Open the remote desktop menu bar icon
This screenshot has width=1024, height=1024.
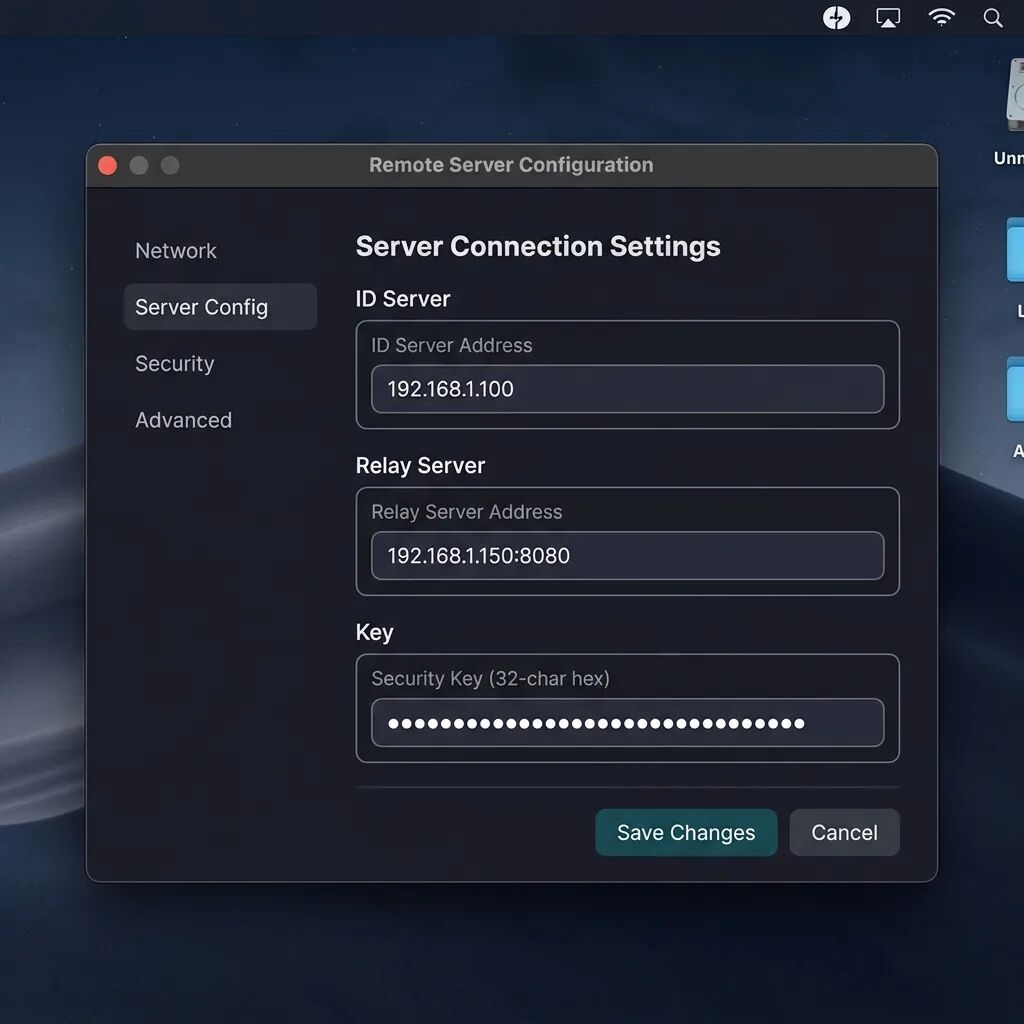click(x=837, y=18)
